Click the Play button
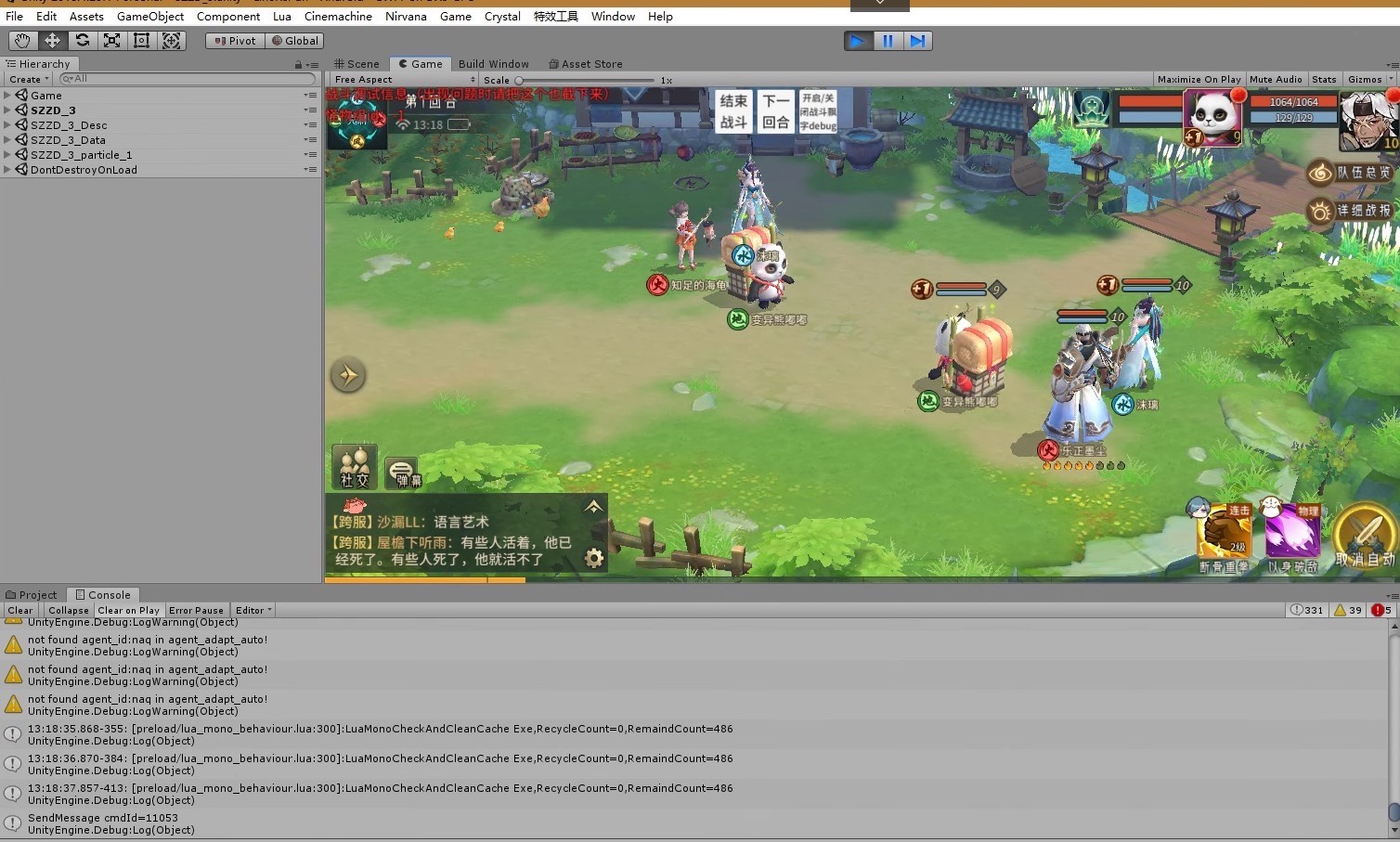Screen dimensions: 1400x842 click(858, 41)
